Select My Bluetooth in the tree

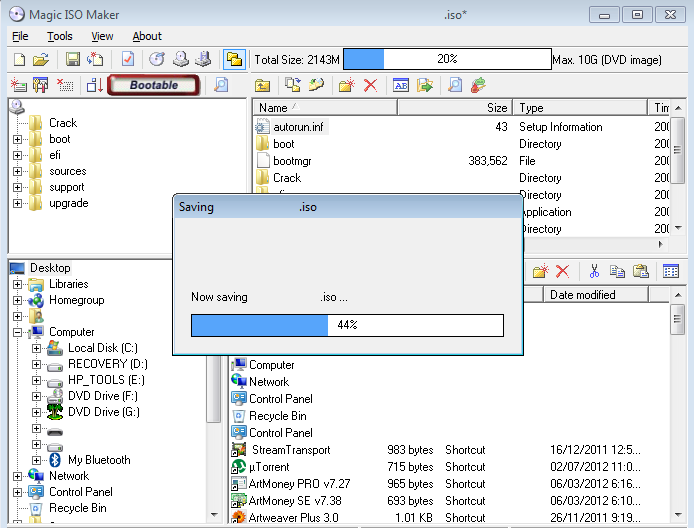(99, 460)
